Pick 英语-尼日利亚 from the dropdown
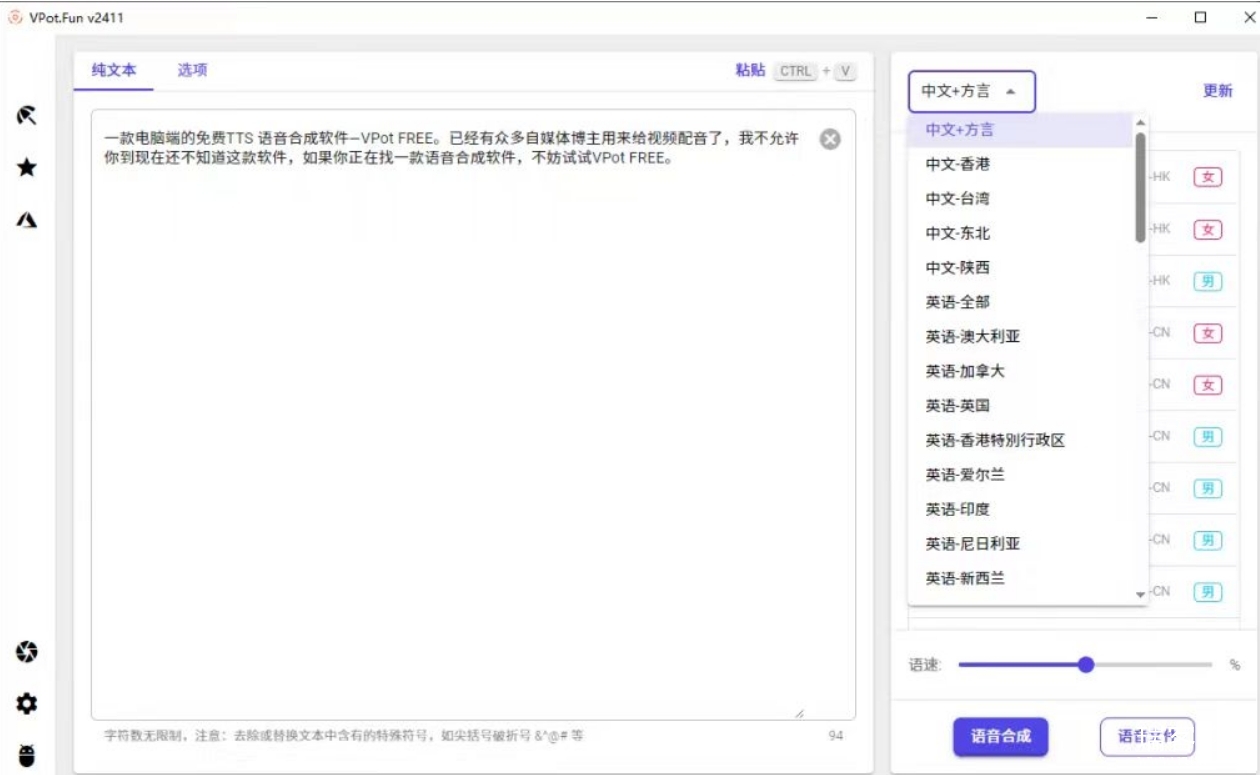The height and width of the screenshot is (775, 1260). pyautogui.click(x=1020, y=544)
